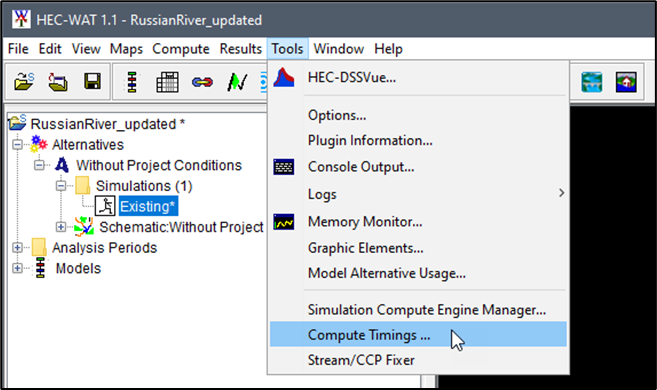This screenshot has height=390, width=657.
Task: Click the blue A alternative icon
Action: [62, 165]
